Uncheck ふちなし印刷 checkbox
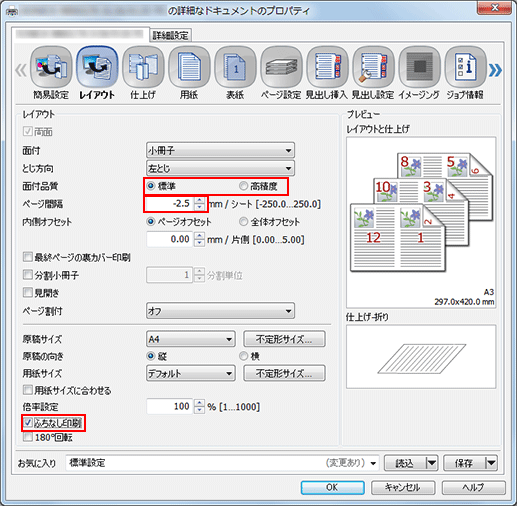Image resolution: width=517 pixels, height=506 pixels. tap(28, 423)
